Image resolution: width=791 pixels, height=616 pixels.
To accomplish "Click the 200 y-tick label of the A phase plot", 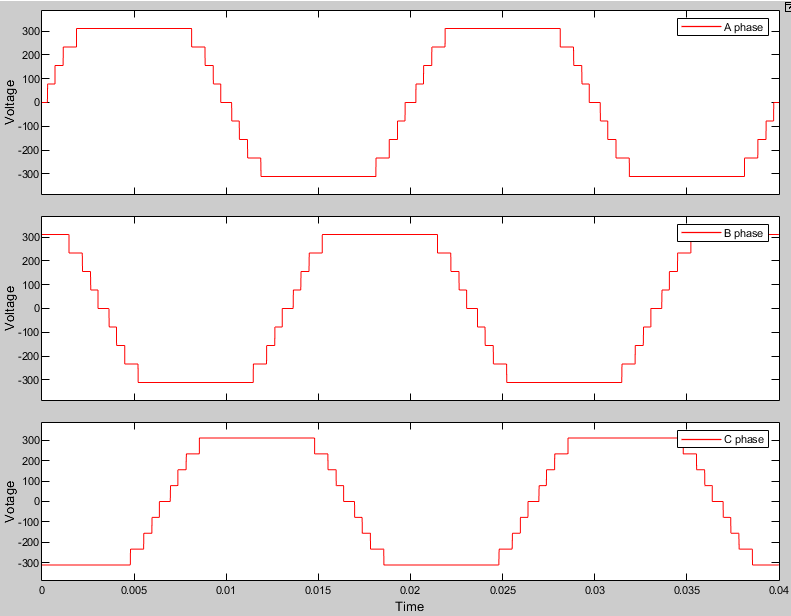I will click(x=31, y=55).
